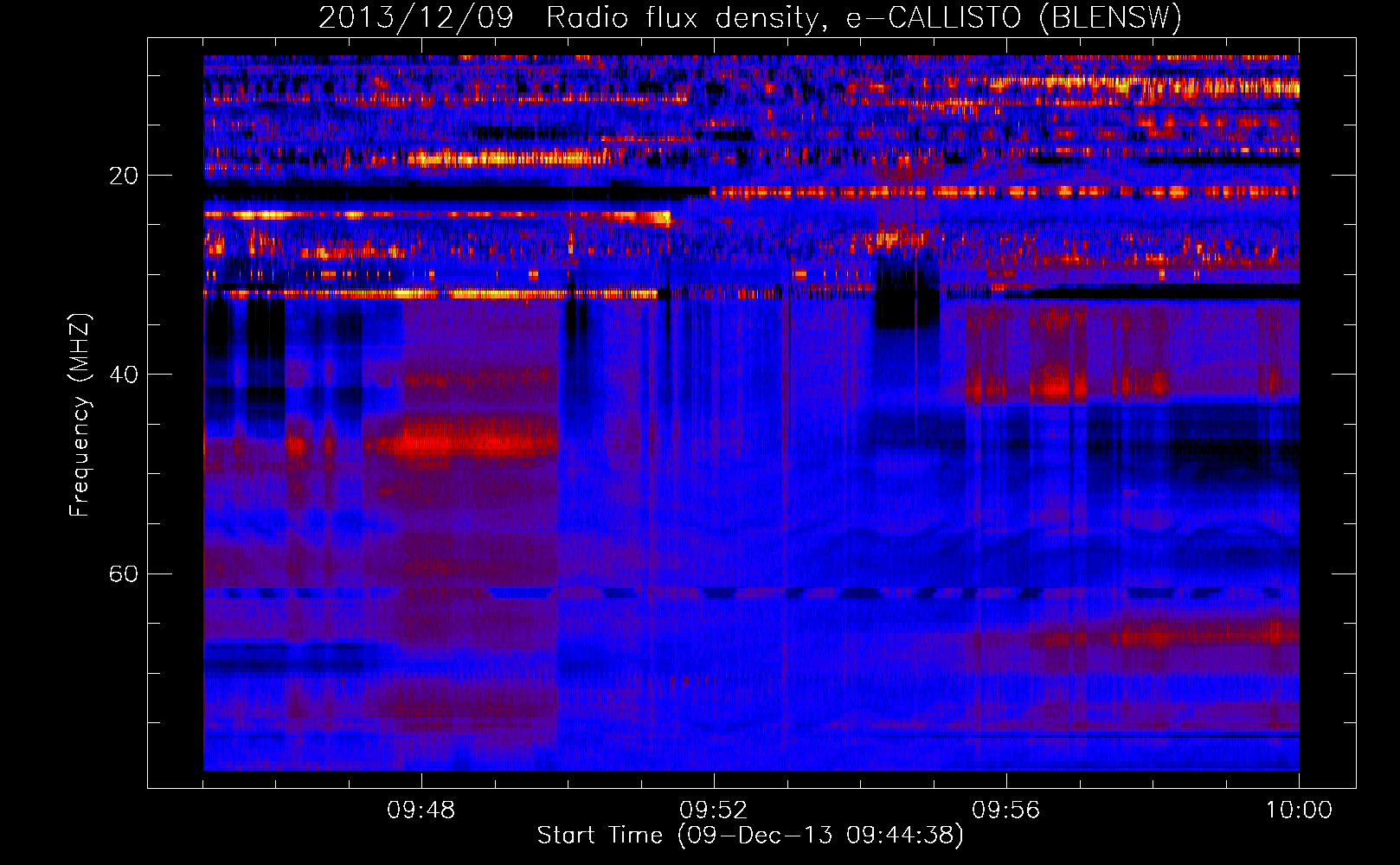Viewport: 1400px width, 865px height.
Task: Click the 40 frequency tick label
Action: click(x=123, y=375)
